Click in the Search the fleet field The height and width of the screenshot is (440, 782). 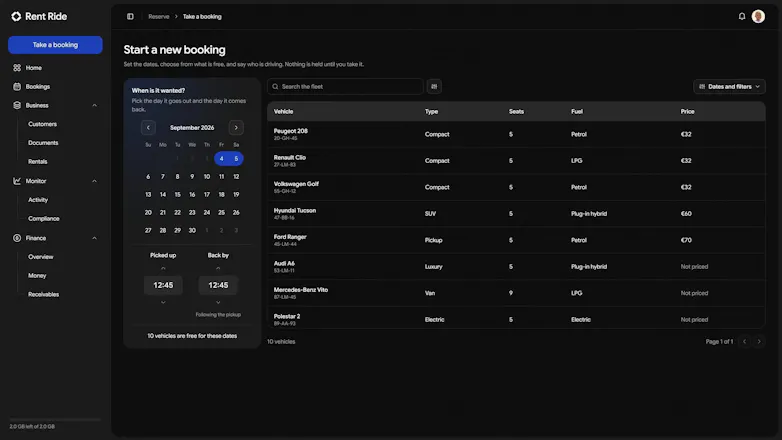click(345, 87)
